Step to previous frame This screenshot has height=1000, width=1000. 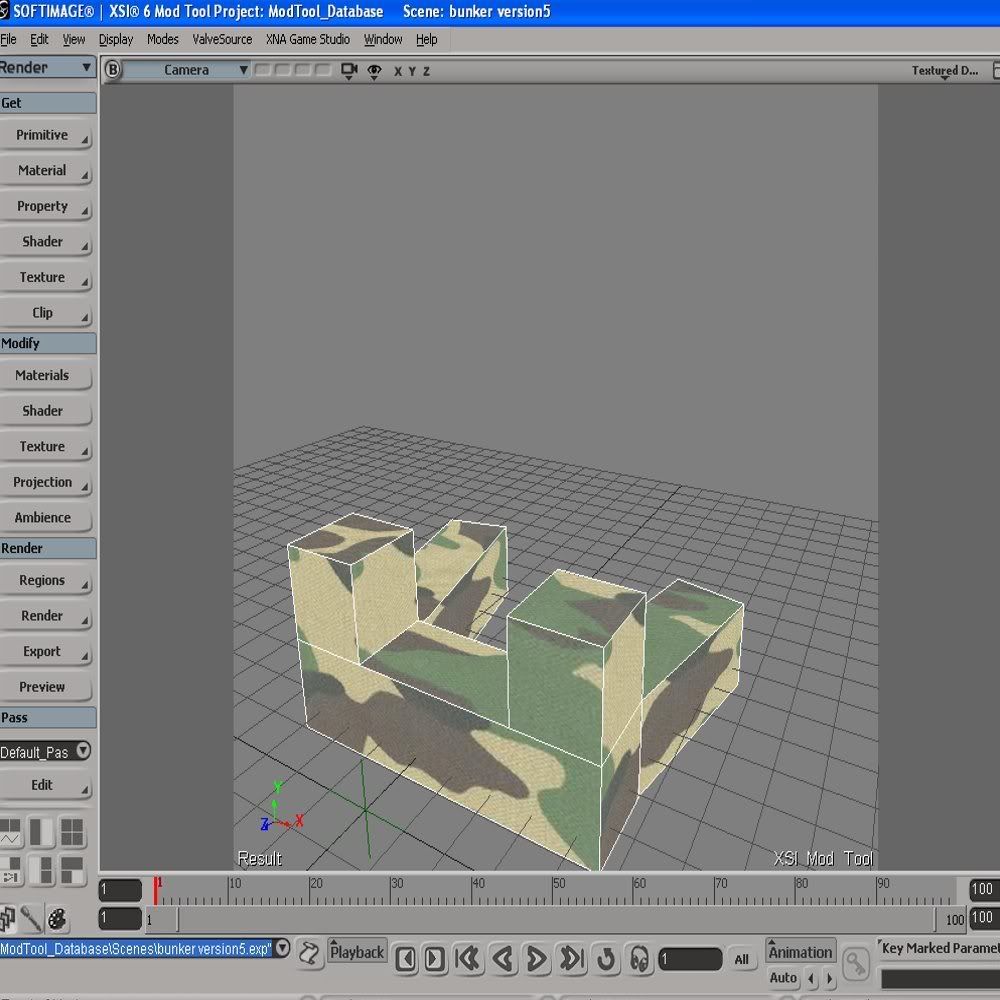click(x=406, y=959)
